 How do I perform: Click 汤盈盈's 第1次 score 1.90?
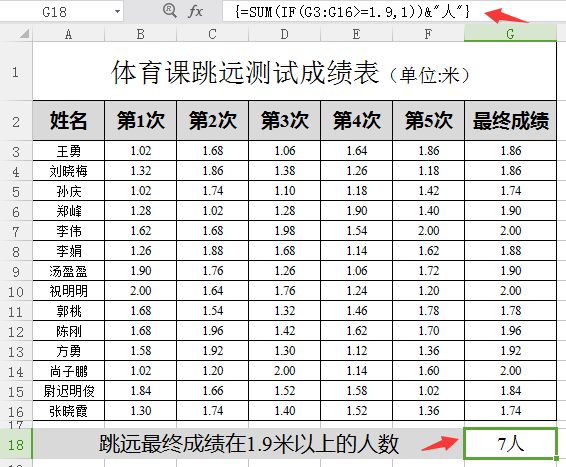point(140,271)
